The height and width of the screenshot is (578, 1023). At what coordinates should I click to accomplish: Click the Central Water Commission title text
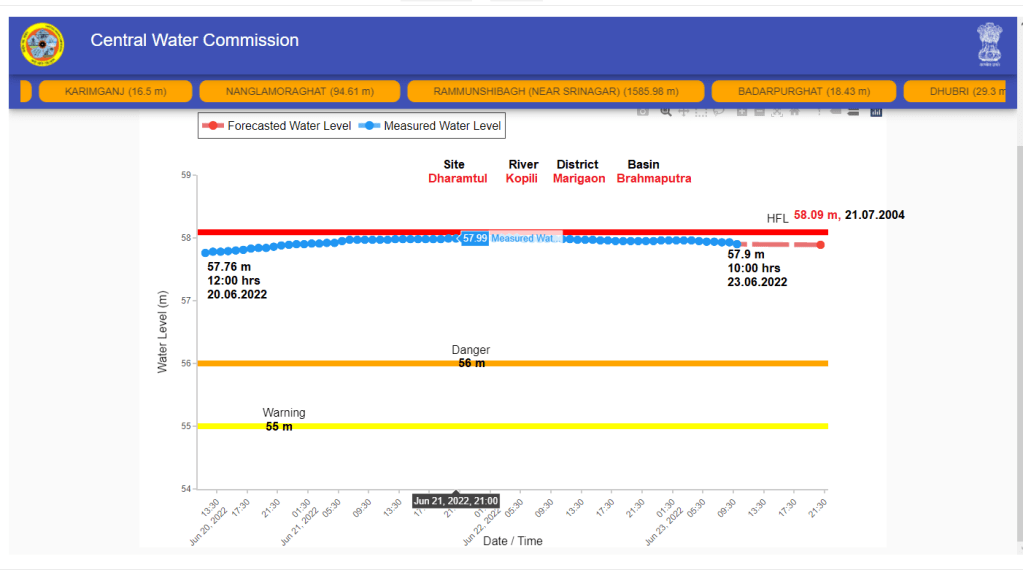tap(195, 41)
